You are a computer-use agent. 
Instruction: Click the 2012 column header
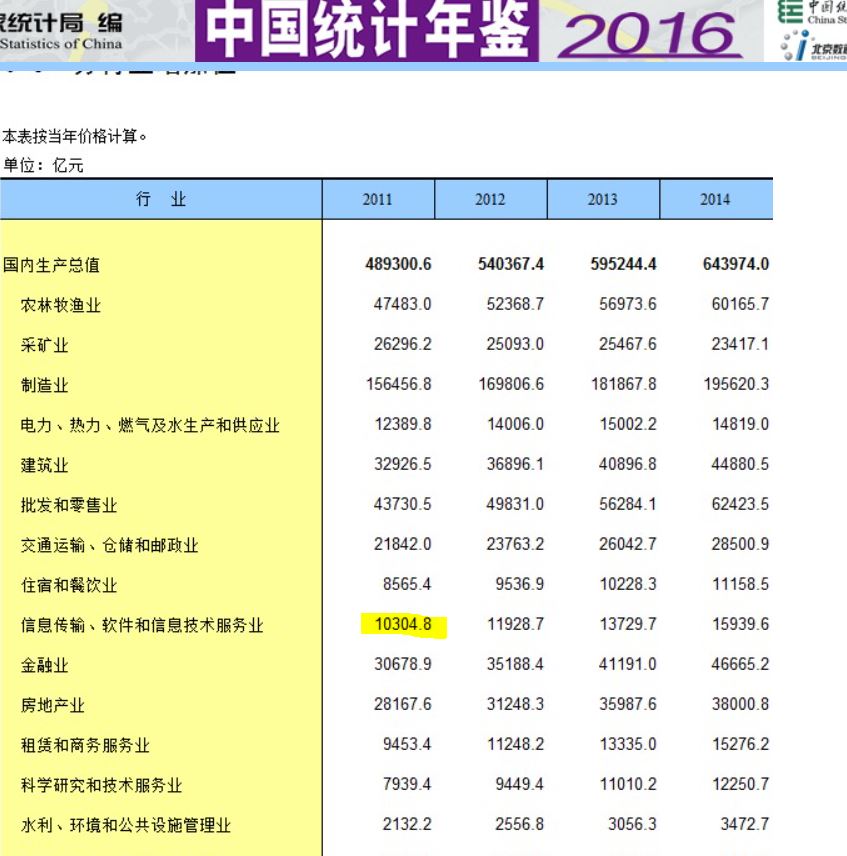click(x=490, y=199)
